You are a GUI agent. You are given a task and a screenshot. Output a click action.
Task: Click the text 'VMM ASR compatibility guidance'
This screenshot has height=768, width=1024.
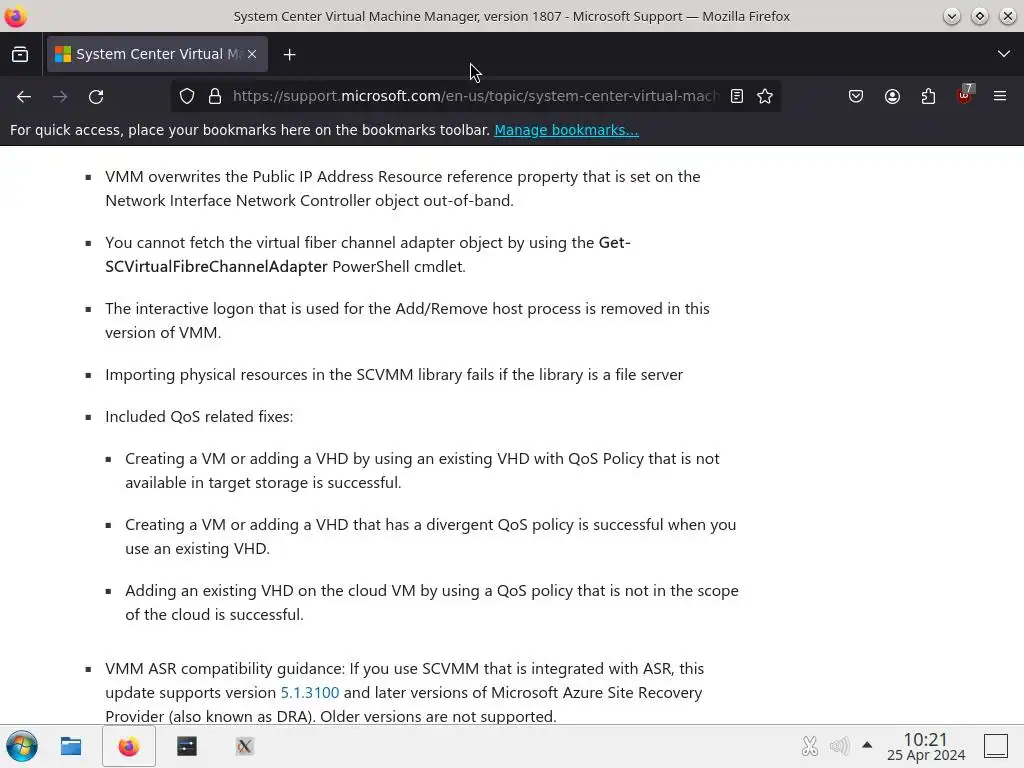225,669
